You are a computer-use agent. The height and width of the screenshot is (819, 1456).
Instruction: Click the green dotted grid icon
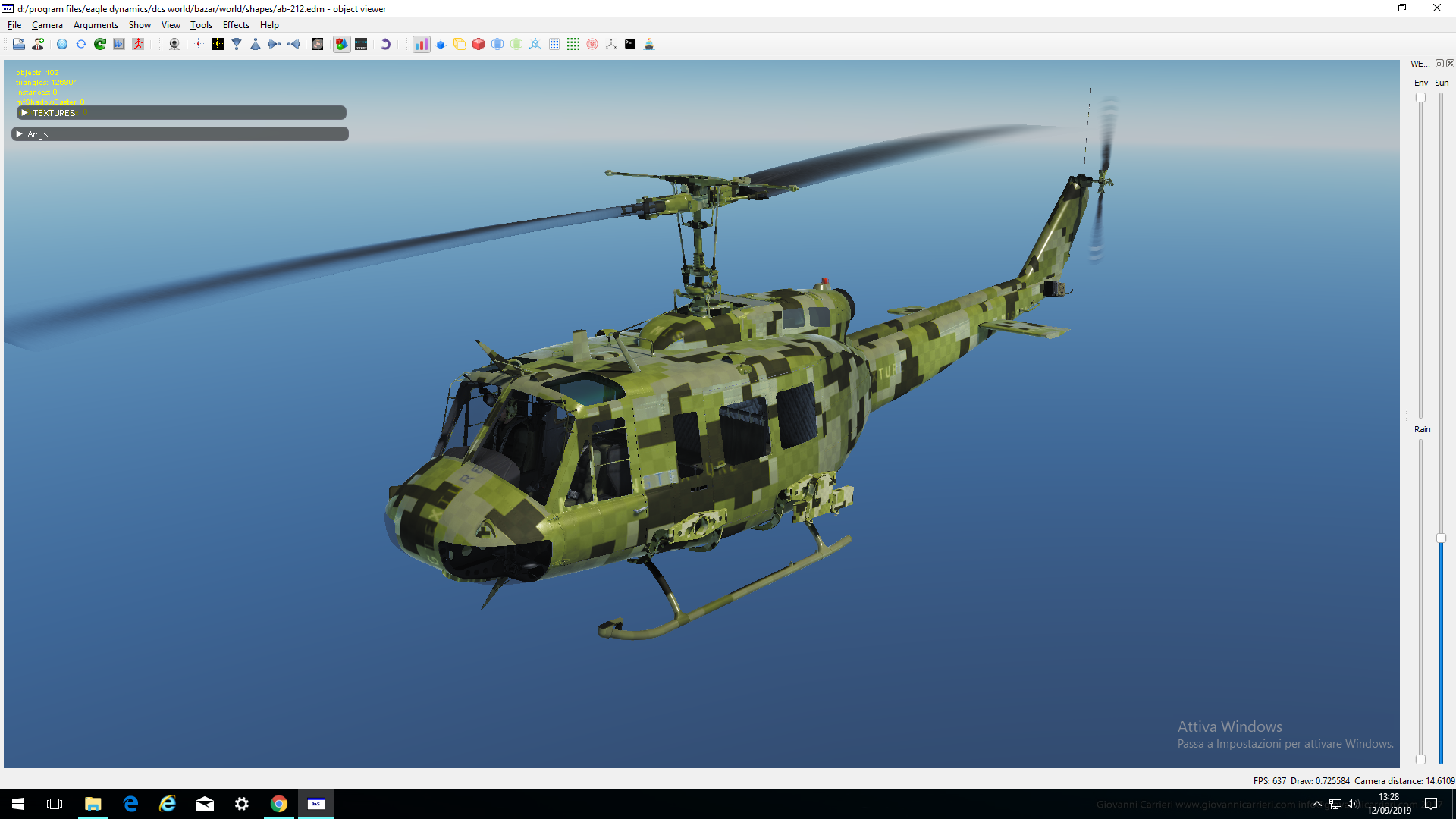click(x=573, y=44)
